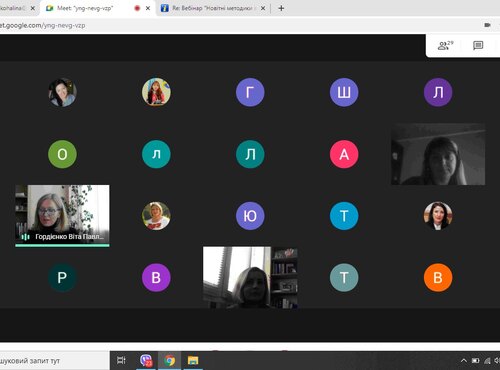Click the Chrome icon in the taskbar
Image resolution: width=500 pixels, height=370 pixels.
pyautogui.click(x=169, y=360)
